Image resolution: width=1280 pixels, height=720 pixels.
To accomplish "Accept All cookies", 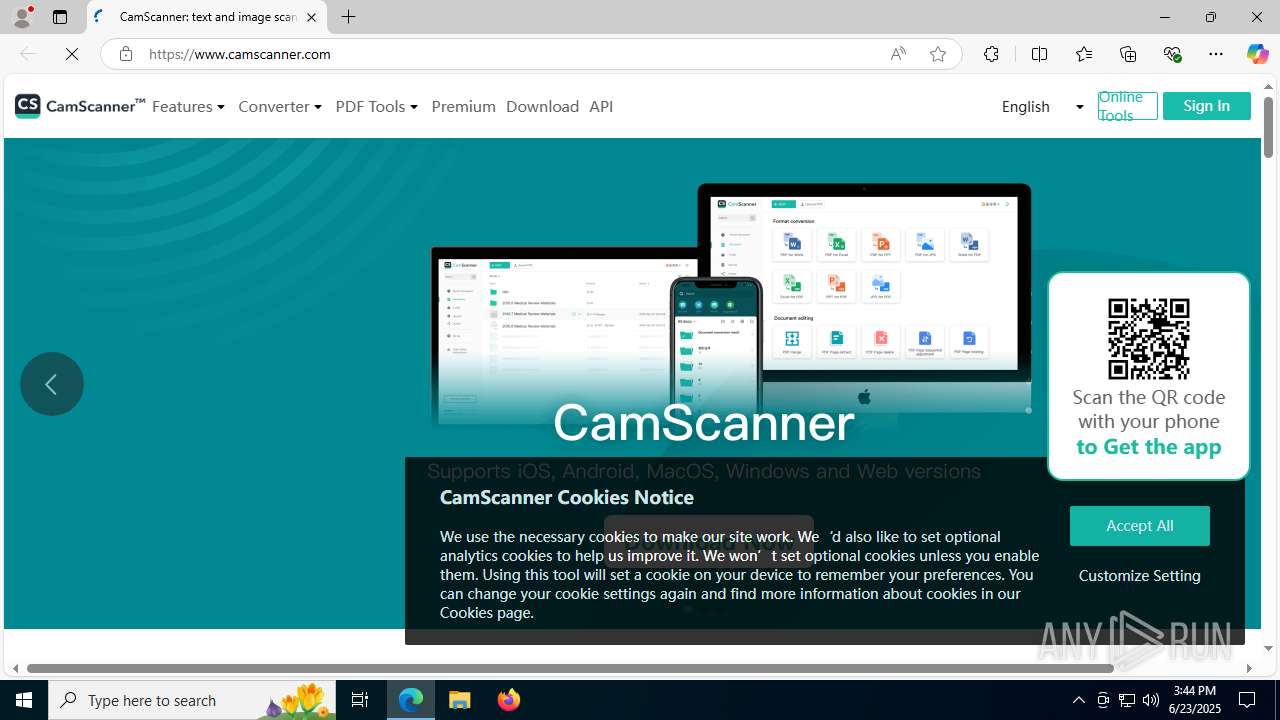I will click(1139, 526).
